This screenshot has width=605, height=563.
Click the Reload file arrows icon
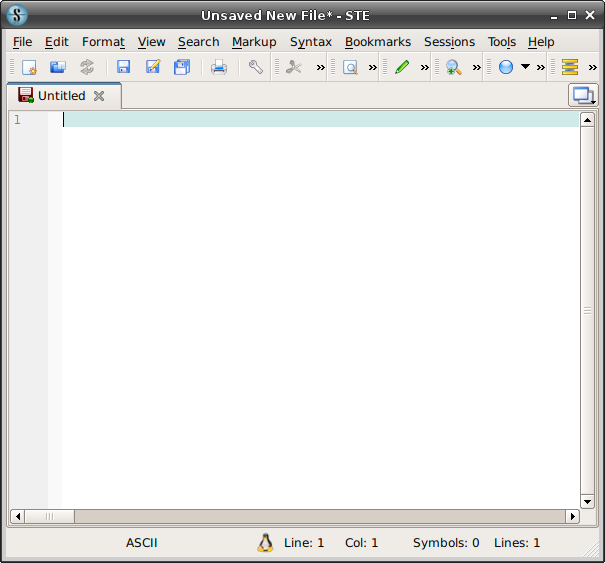pos(87,67)
